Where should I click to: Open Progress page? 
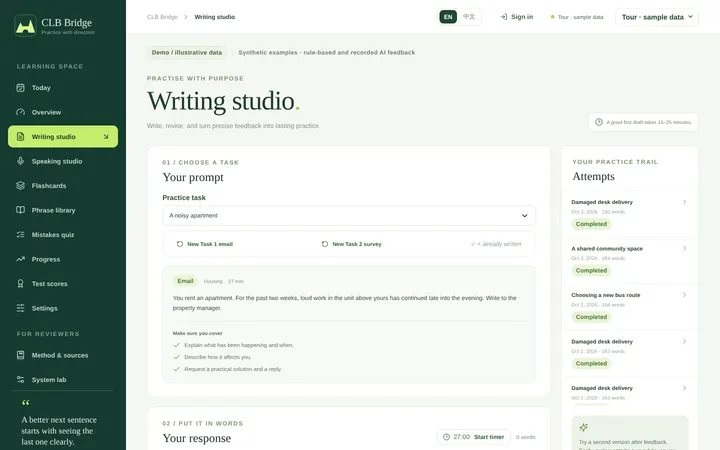click(x=63, y=259)
